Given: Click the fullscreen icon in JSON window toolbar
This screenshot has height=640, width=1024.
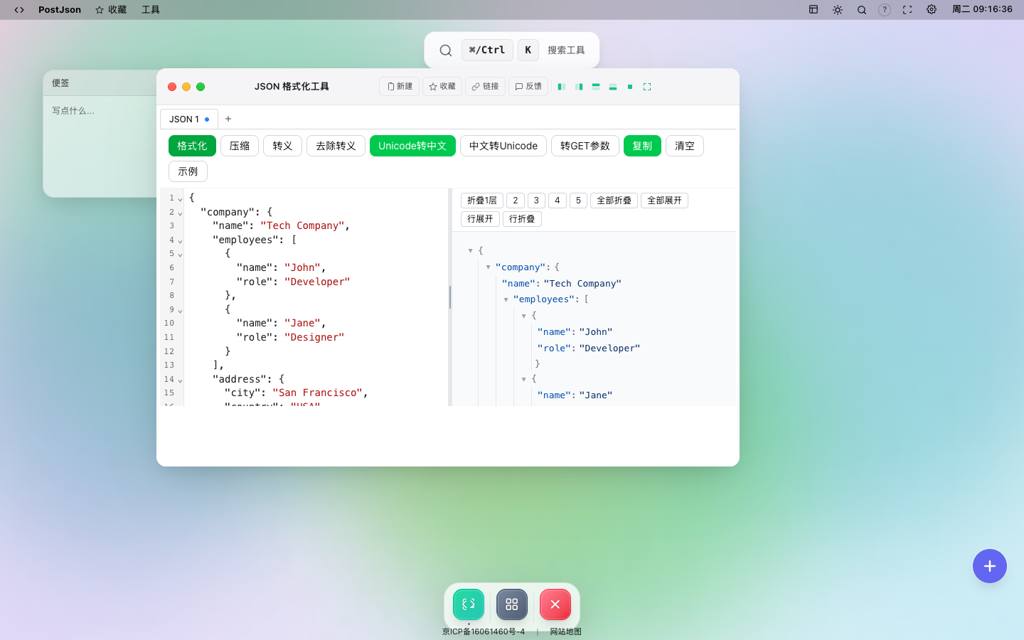Looking at the screenshot, I should pyautogui.click(x=647, y=86).
